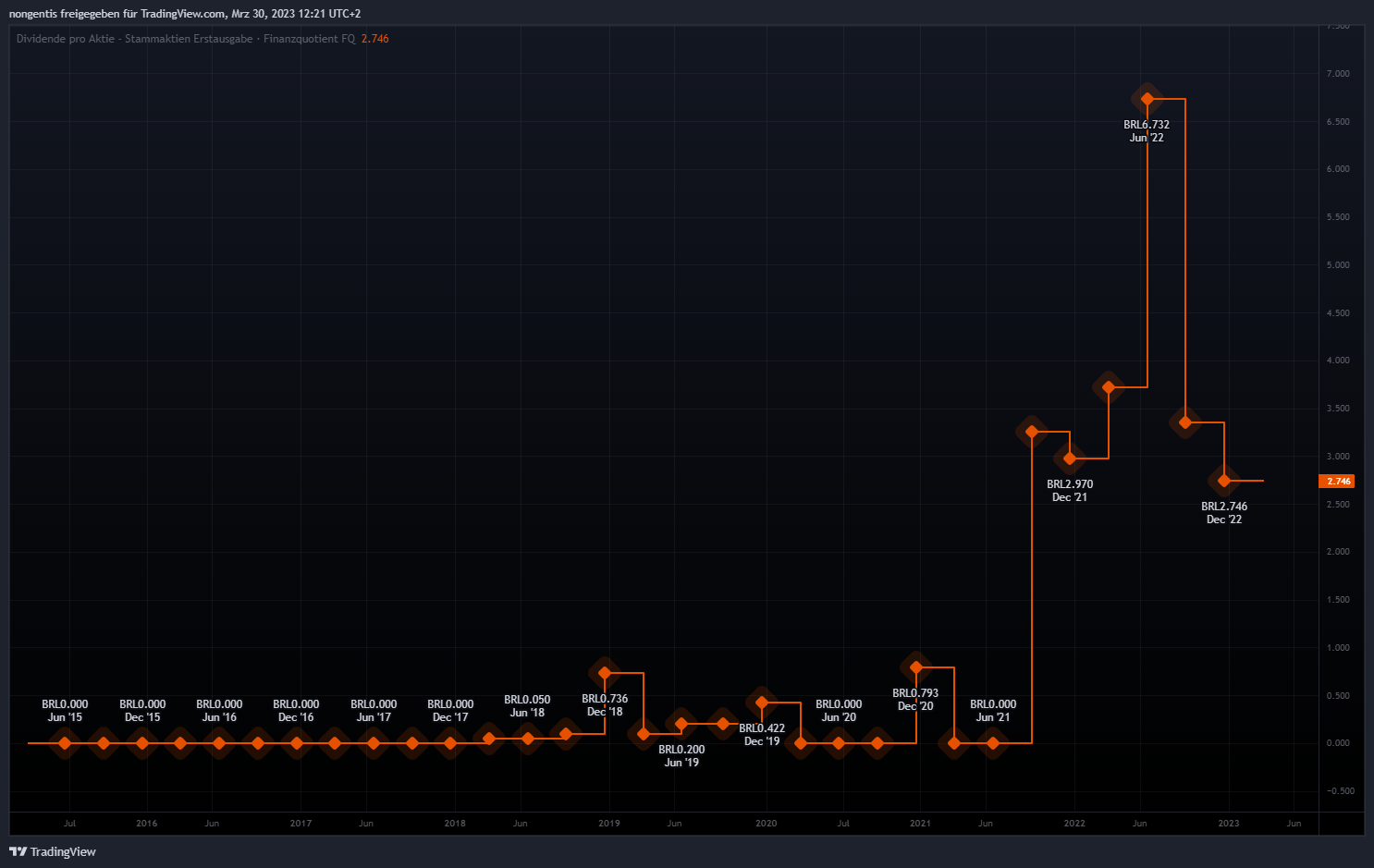The height and width of the screenshot is (868, 1374).
Task: Pick the Dec '20 BRL0.793 diamond marker
Action: coord(915,667)
